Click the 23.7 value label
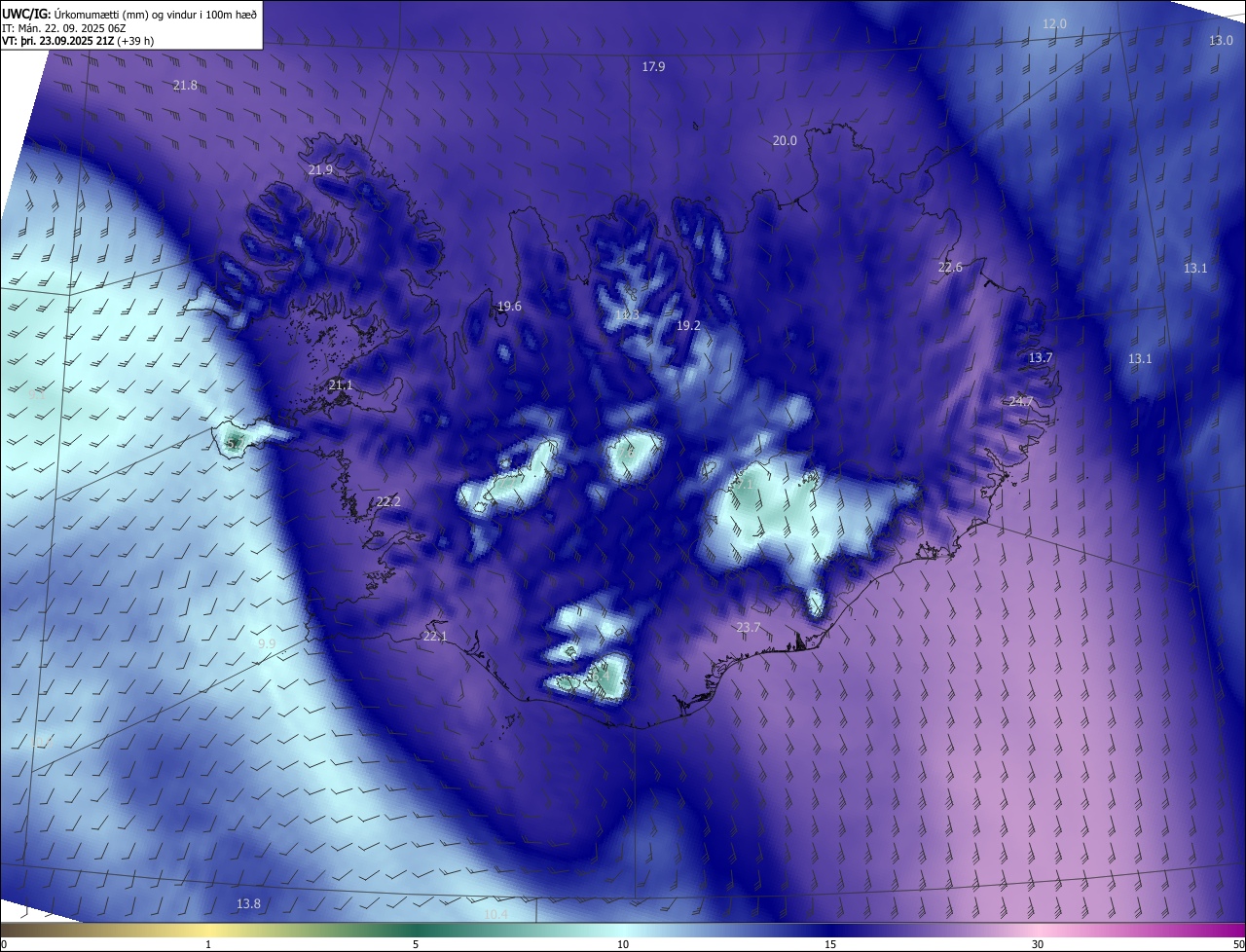This screenshot has height=952, width=1246. (748, 628)
